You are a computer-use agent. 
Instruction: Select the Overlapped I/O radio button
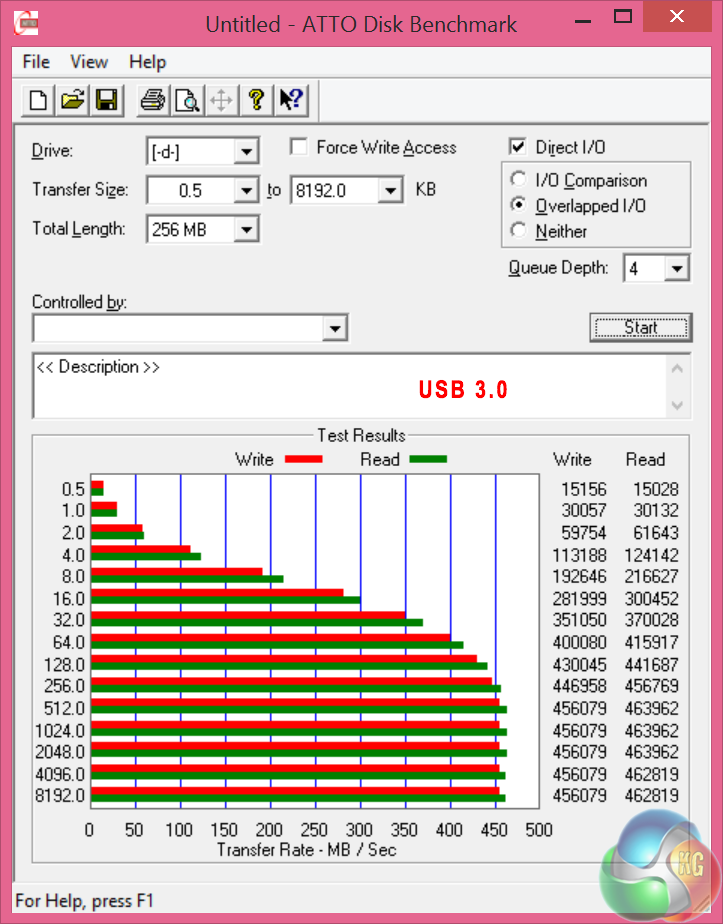[x=518, y=204]
